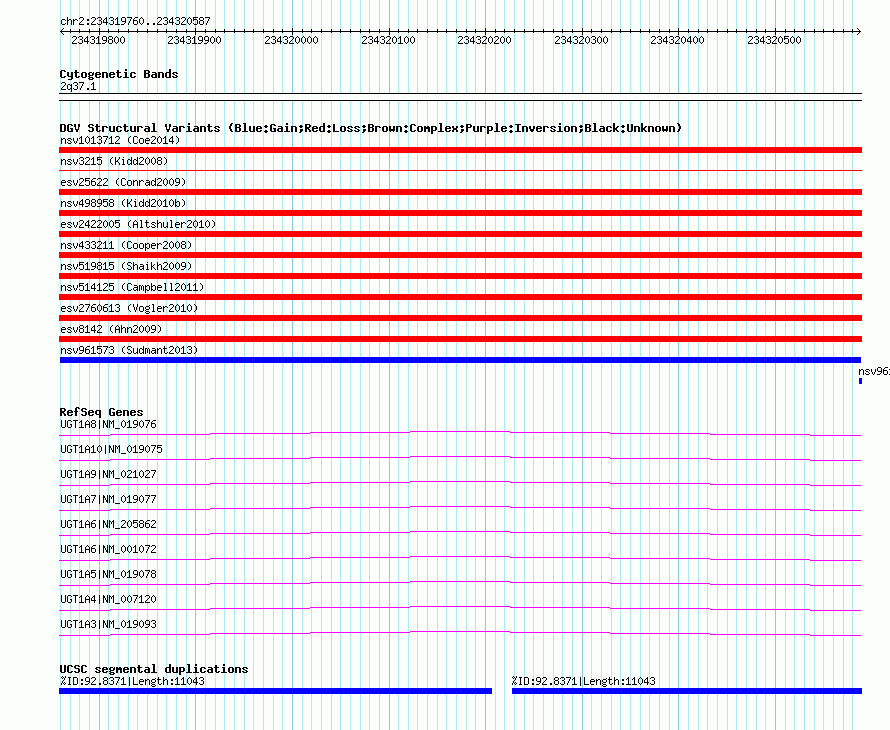Click the red bar under esv25622
The height and width of the screenshot is (730, 890).
460,192
